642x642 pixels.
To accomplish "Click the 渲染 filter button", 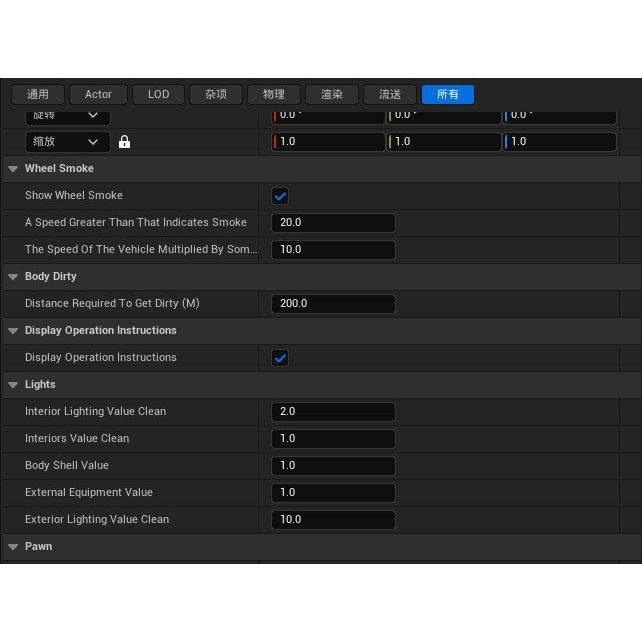I will (332, 94).
